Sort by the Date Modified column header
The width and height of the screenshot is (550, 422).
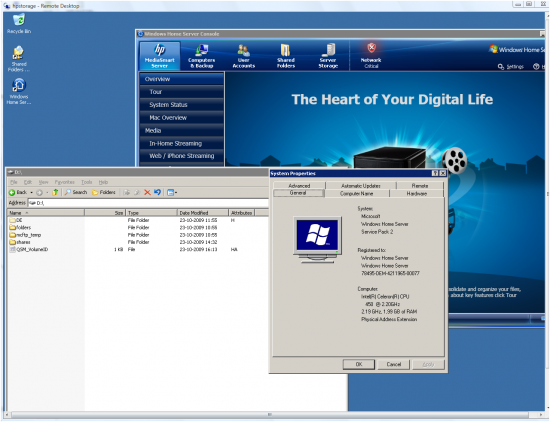203,213
